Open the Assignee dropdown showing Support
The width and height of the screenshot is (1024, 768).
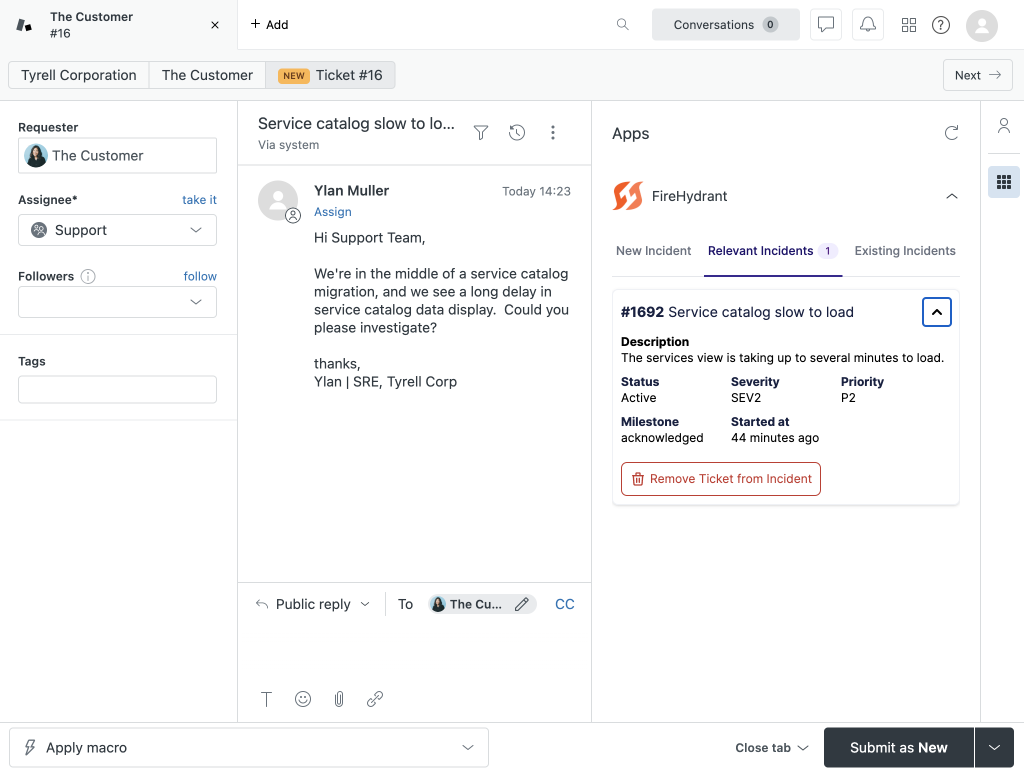[117, 230]
